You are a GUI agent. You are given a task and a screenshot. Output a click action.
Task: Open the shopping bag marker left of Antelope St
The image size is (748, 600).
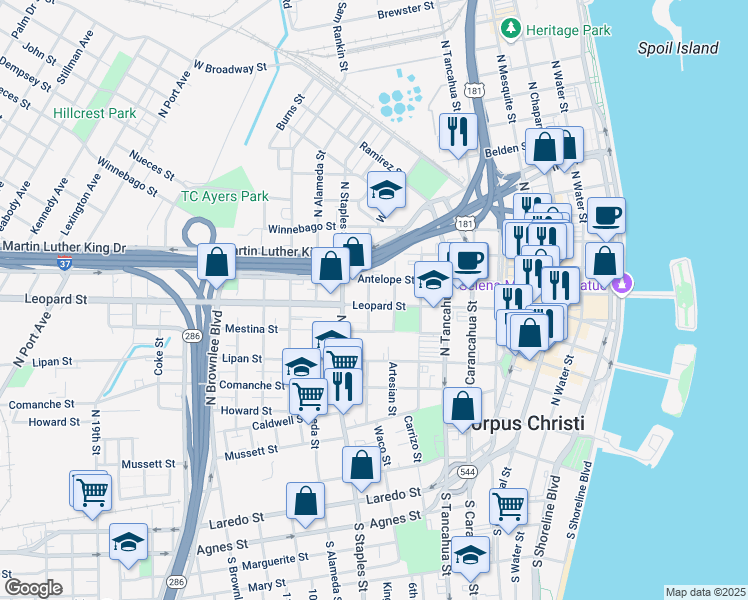click(330, 266)
